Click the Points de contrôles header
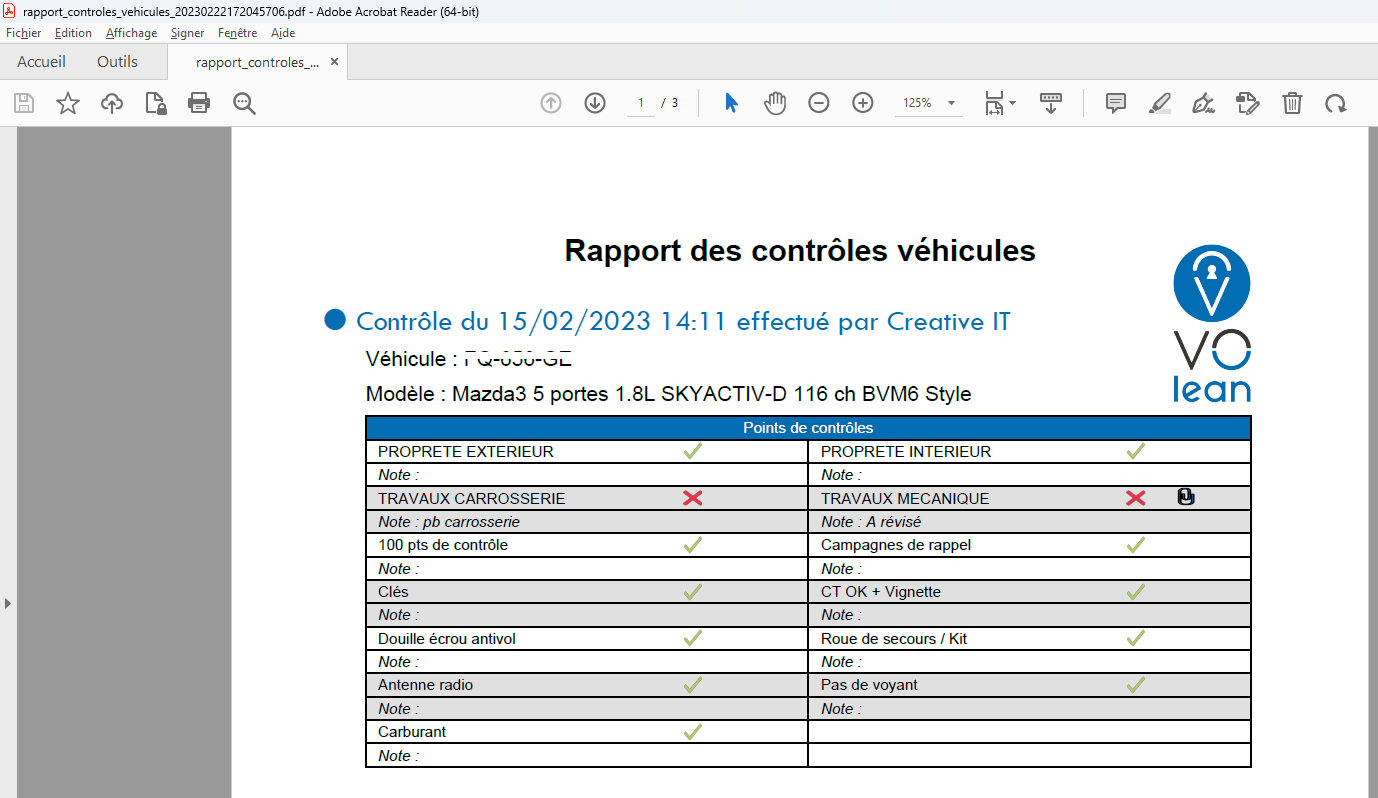 point(808,428)
